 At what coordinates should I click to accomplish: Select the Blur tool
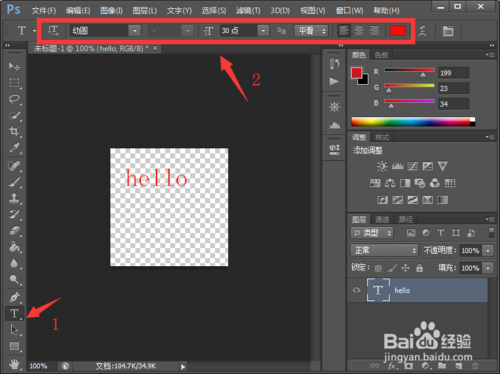(x=14, y=263)
